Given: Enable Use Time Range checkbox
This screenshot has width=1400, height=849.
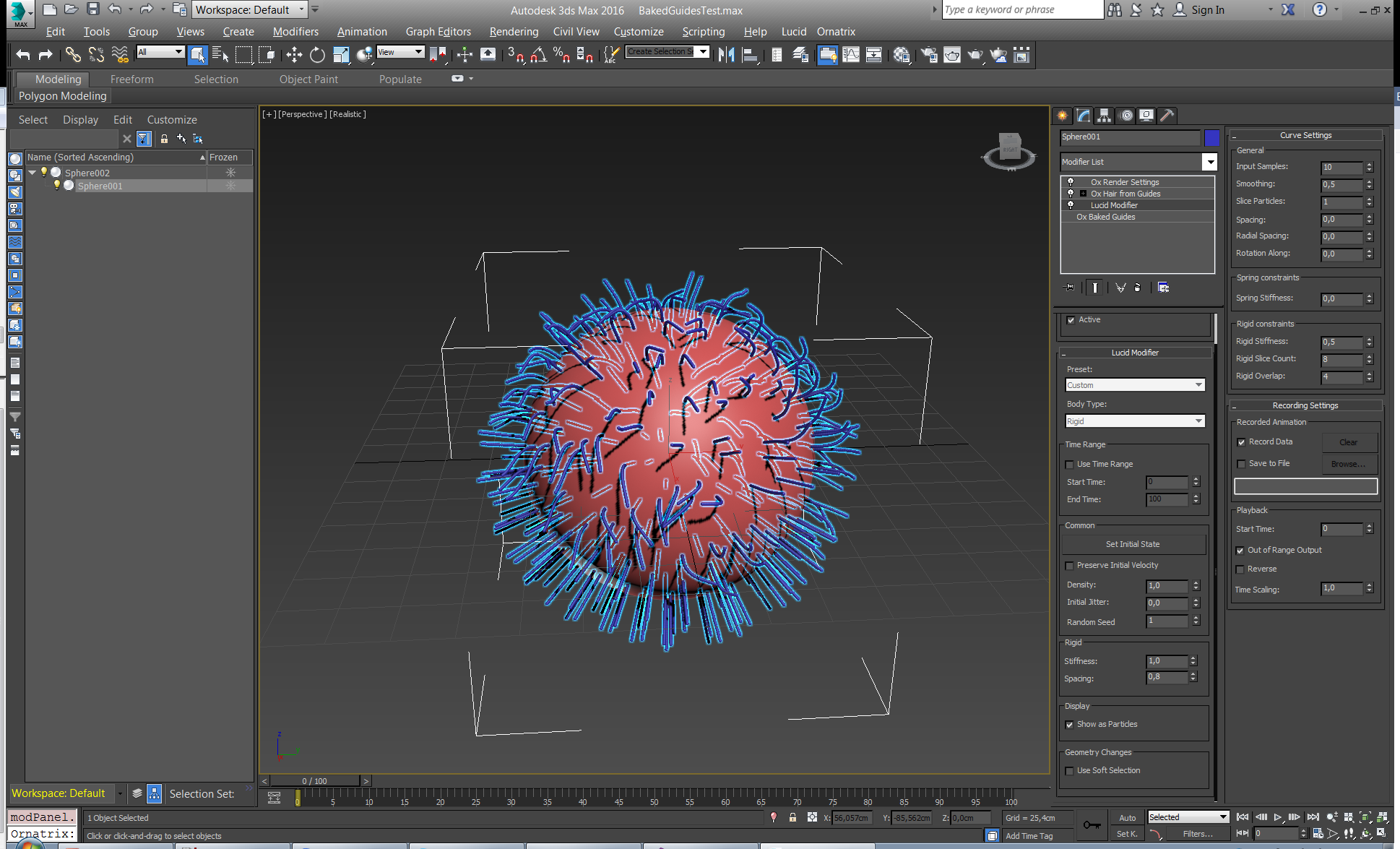Looking at the screenshot, I should tap(1070, 465).
